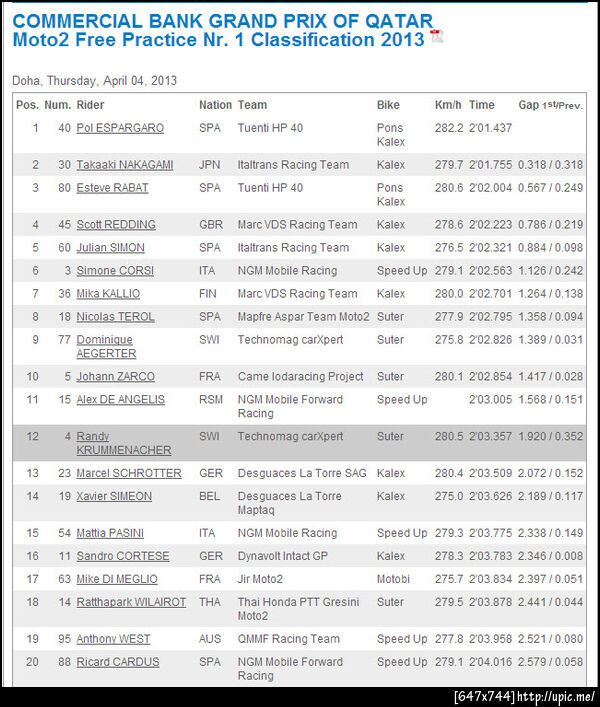Click the Time column header
Image resolution: width=600 pixels, height=707 pixels.
[x=481, y=105]
